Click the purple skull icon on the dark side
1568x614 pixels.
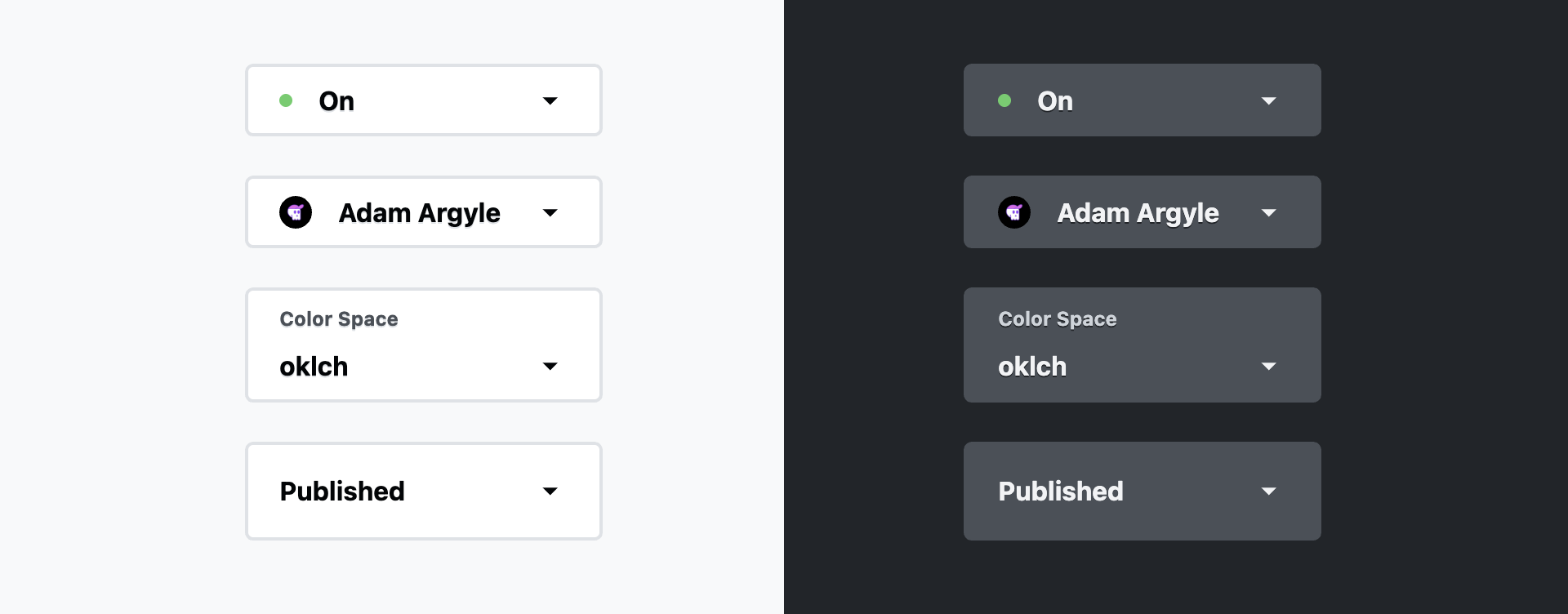(1014, 212)
